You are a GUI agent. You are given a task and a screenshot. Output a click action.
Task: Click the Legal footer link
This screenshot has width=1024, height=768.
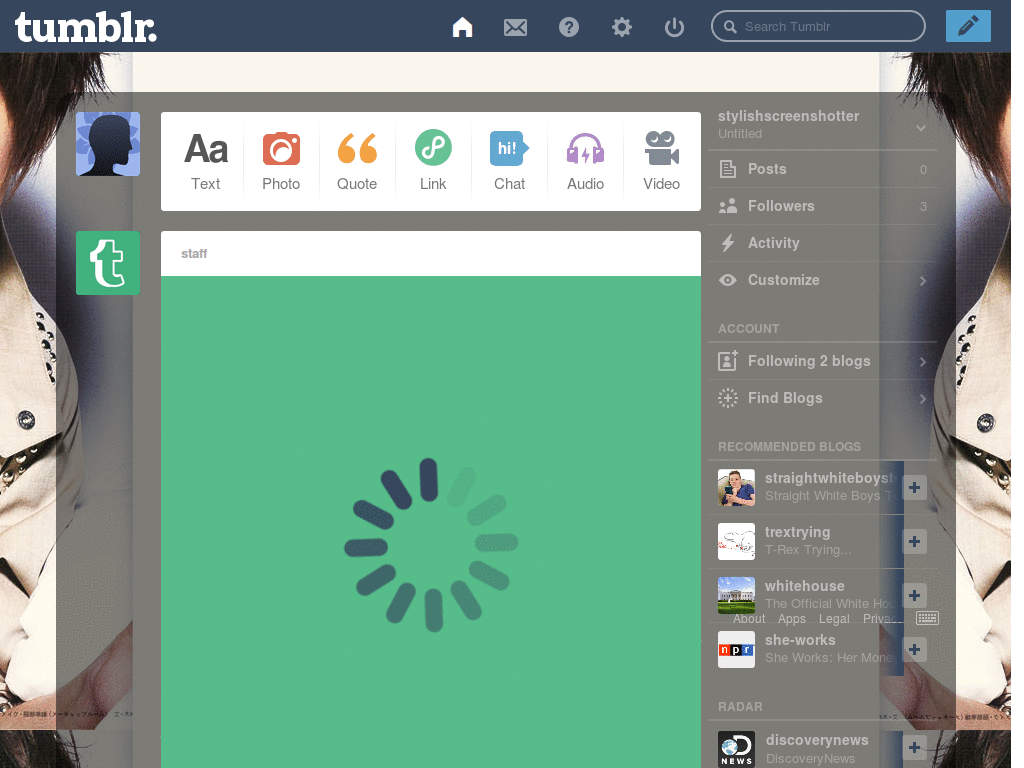[x=834, y=618]
